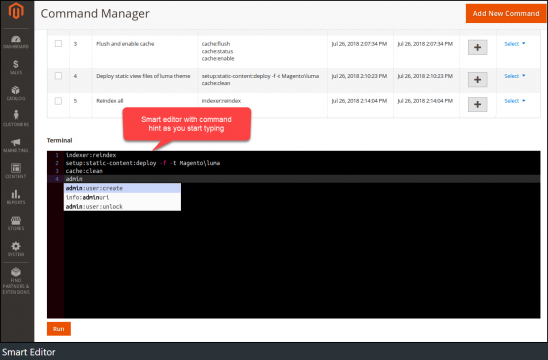Click the Terminal section label
The width and height of the screenshot is (548, 360).
click(59, 141)
